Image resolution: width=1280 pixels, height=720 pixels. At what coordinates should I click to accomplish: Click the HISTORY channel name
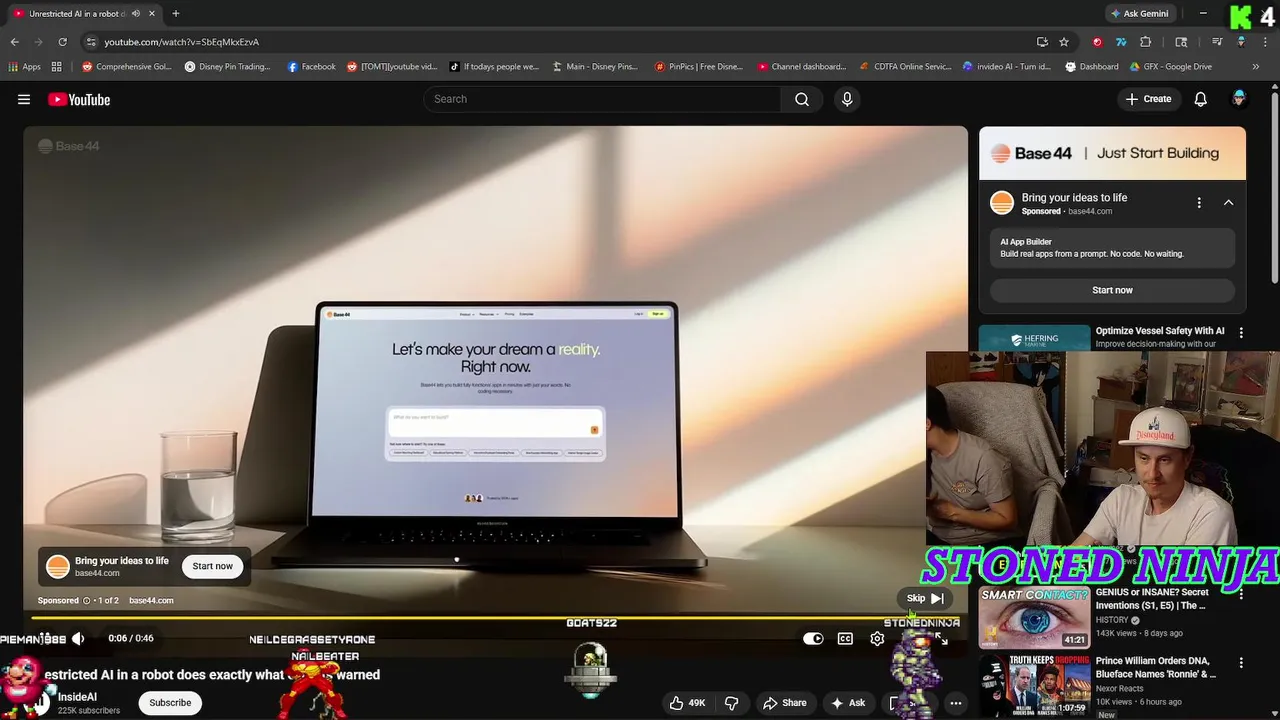(x=1111, y=620)
